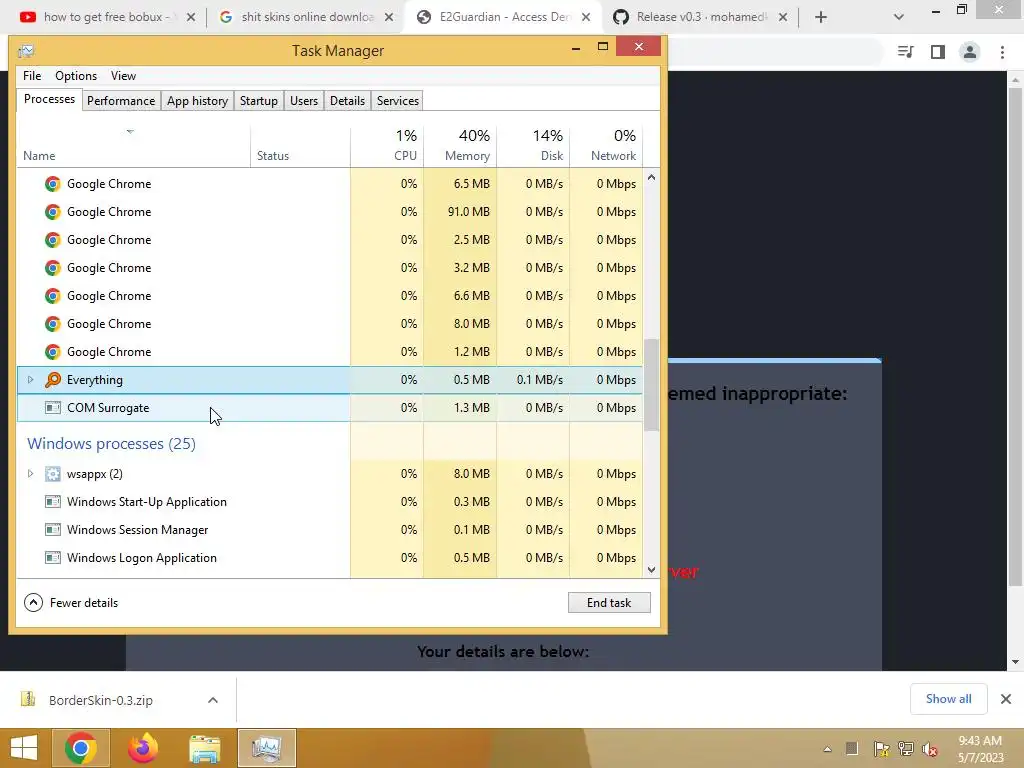Close the YouTube bobux tab

(191, 17)
